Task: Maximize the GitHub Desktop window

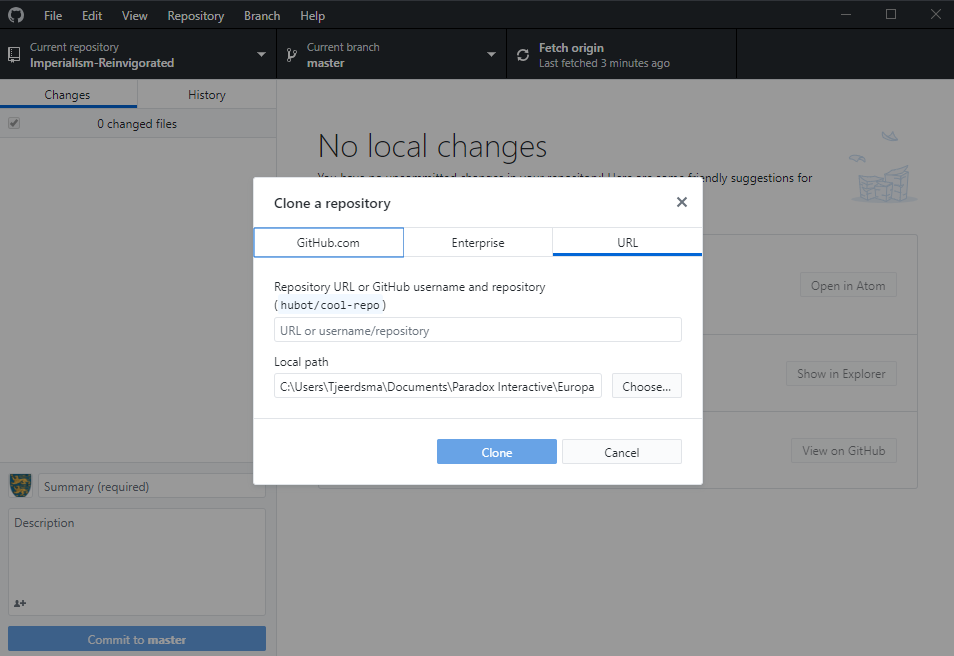Action: pos(891,14)
